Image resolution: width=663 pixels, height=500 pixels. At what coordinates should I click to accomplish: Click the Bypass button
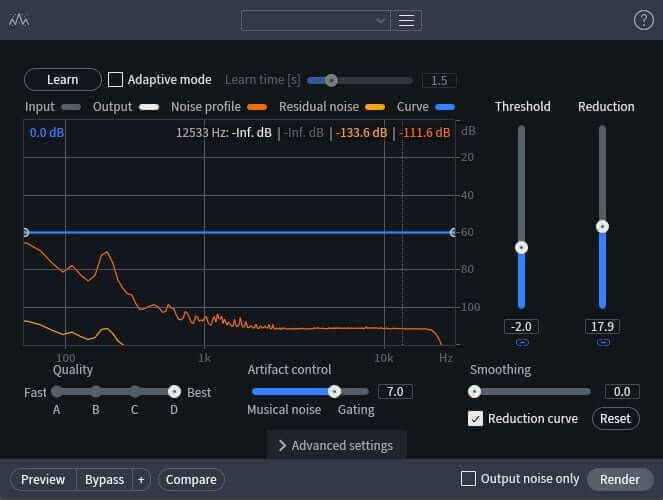click(x=104, y=480)
